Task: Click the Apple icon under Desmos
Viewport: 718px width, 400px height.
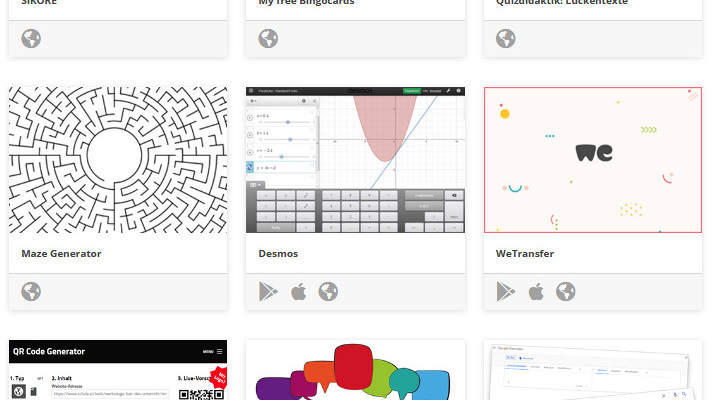Action: click(299, 292)
